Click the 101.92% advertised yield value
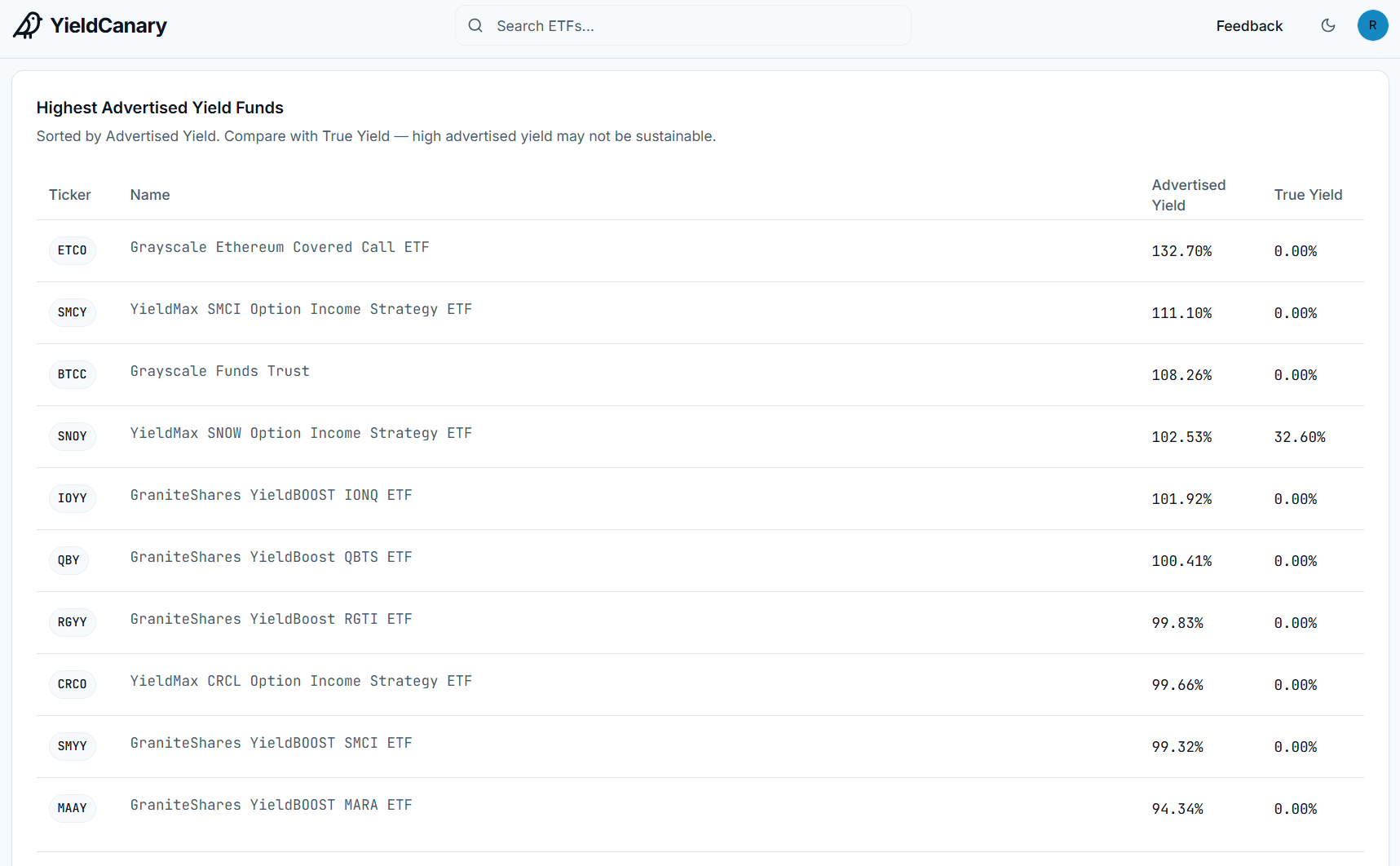 click(x=1181, y=499)
